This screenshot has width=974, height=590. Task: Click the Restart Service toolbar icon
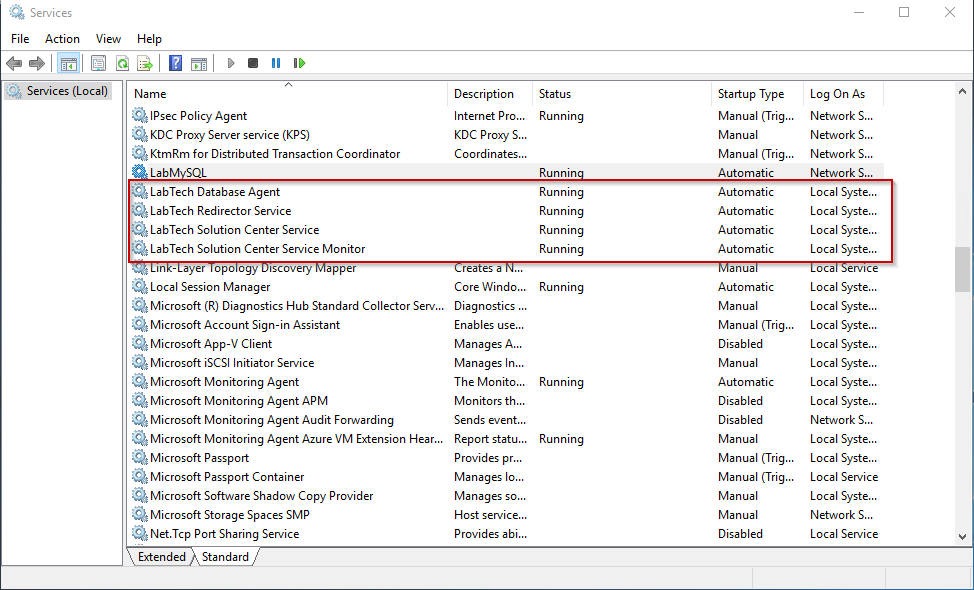click(x=298, y=63)
